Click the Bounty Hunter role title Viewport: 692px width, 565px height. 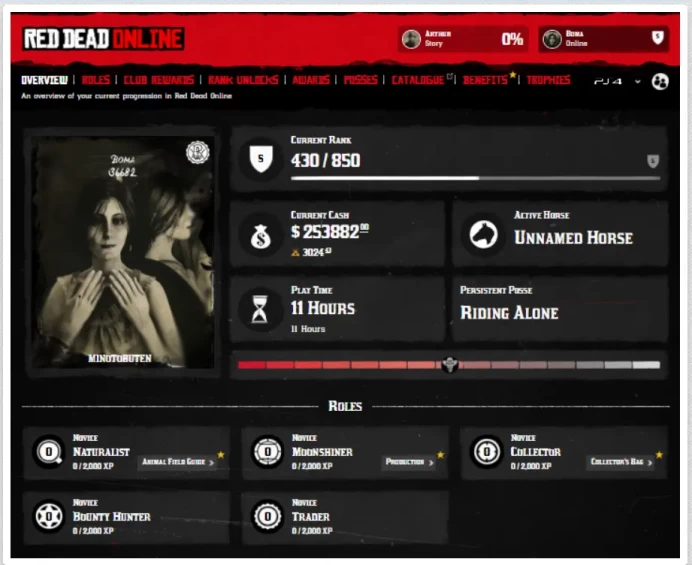[x=112, y=516]
